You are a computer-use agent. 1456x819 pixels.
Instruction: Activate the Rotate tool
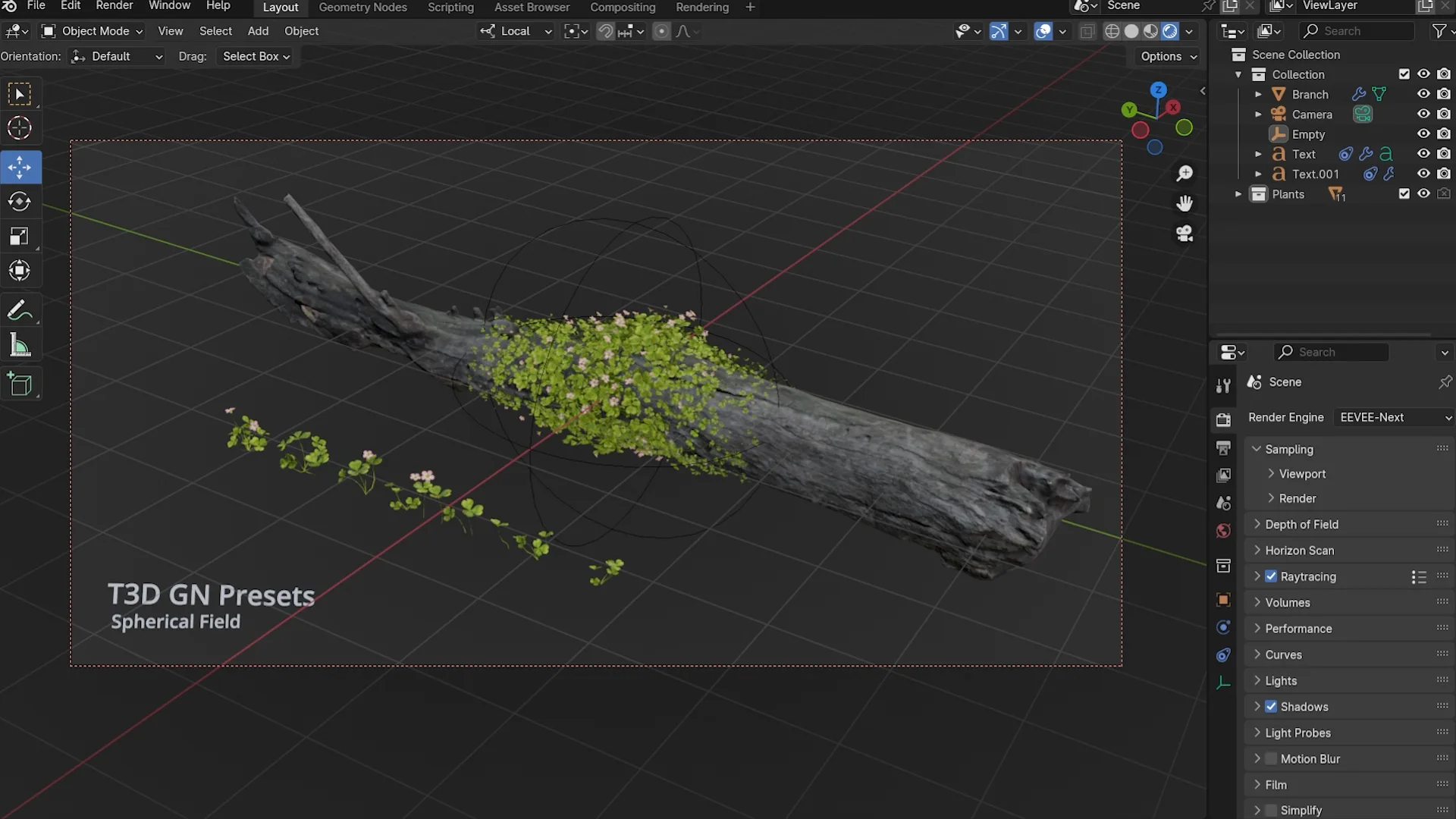coord(20,202)
